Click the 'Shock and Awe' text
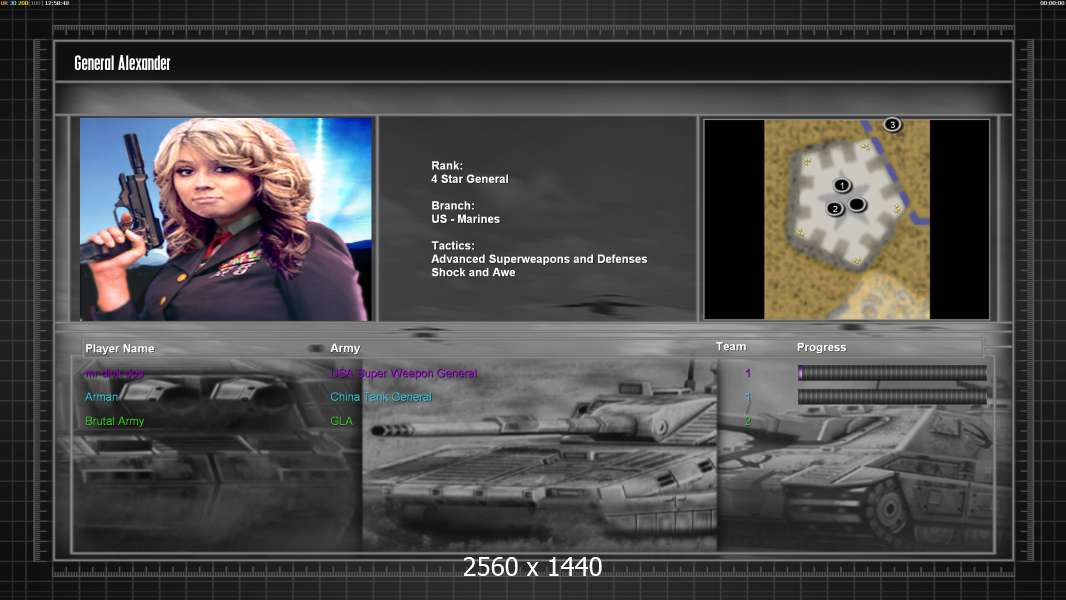The width and height of the screenshot is (1066, 600). [473, 272]
